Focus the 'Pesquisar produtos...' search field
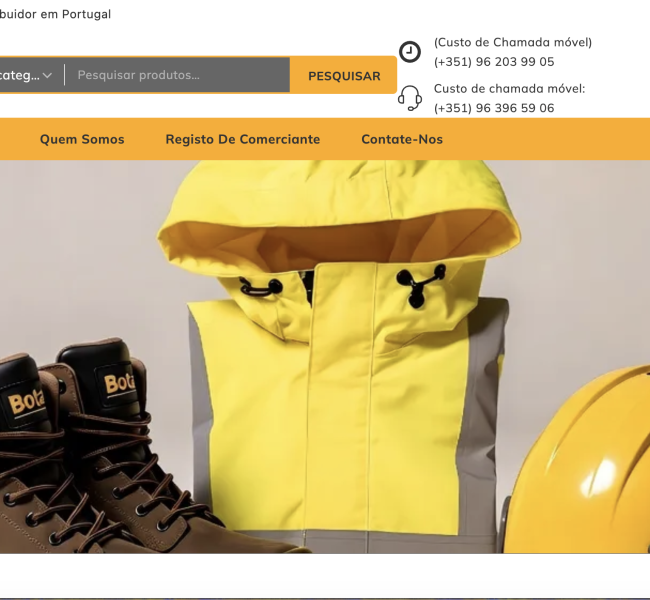This screenshot has height=600, width=650. coord(177,75)
